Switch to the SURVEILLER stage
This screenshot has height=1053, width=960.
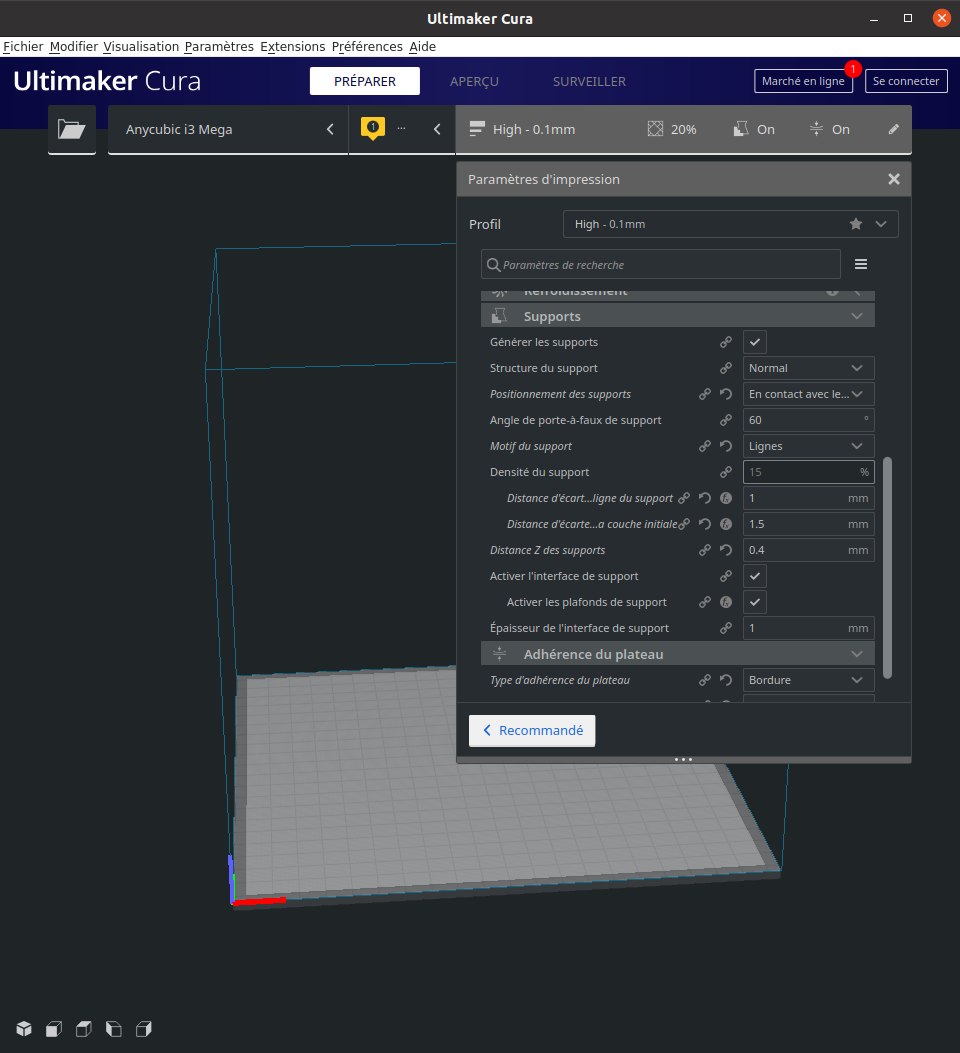[589, 81]
